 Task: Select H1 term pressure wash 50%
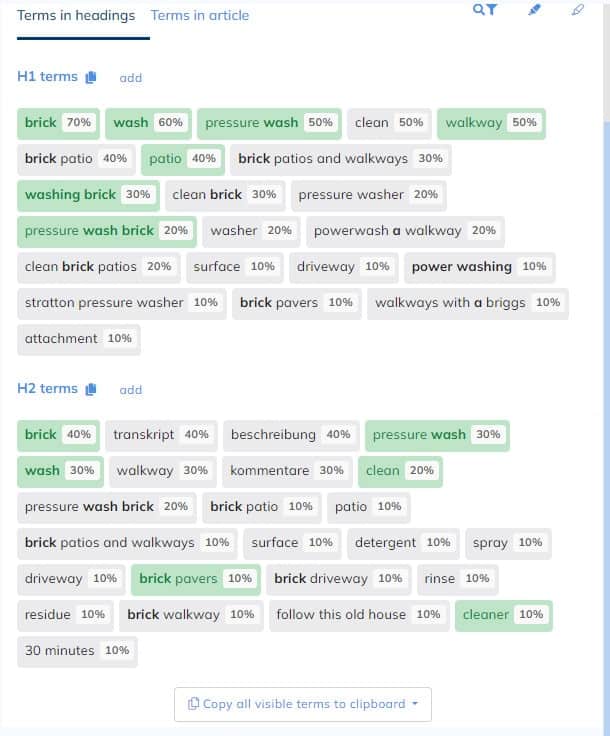click(x=269, y=123)
